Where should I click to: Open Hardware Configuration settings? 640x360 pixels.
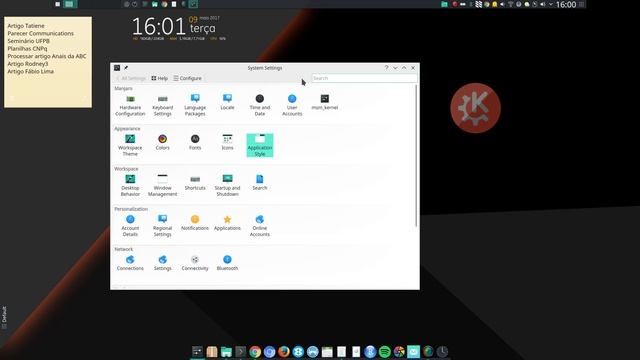click(130, 105)
